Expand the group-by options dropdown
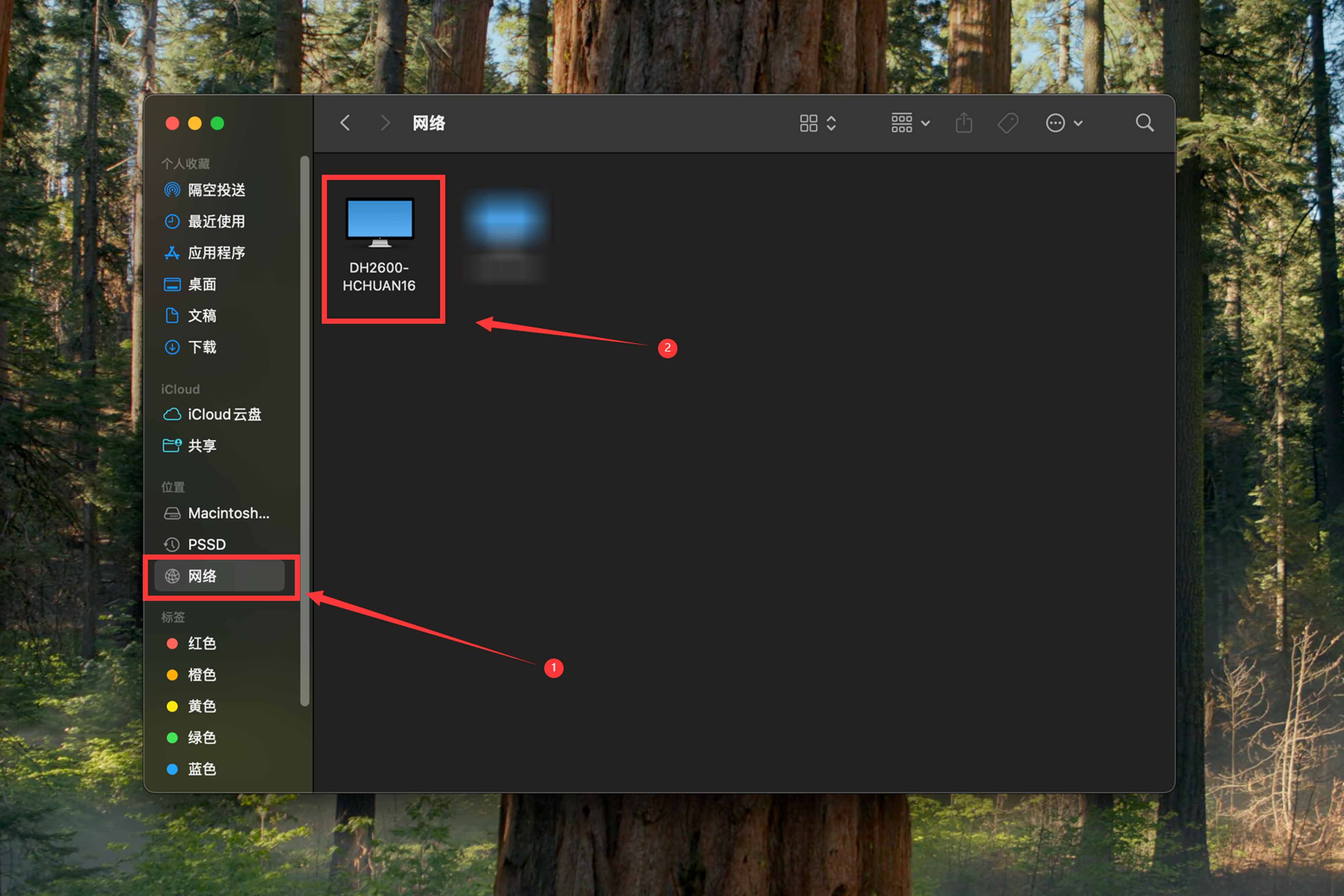Image resolution: width=1344 pixels, height=896 pixels. 910,123
